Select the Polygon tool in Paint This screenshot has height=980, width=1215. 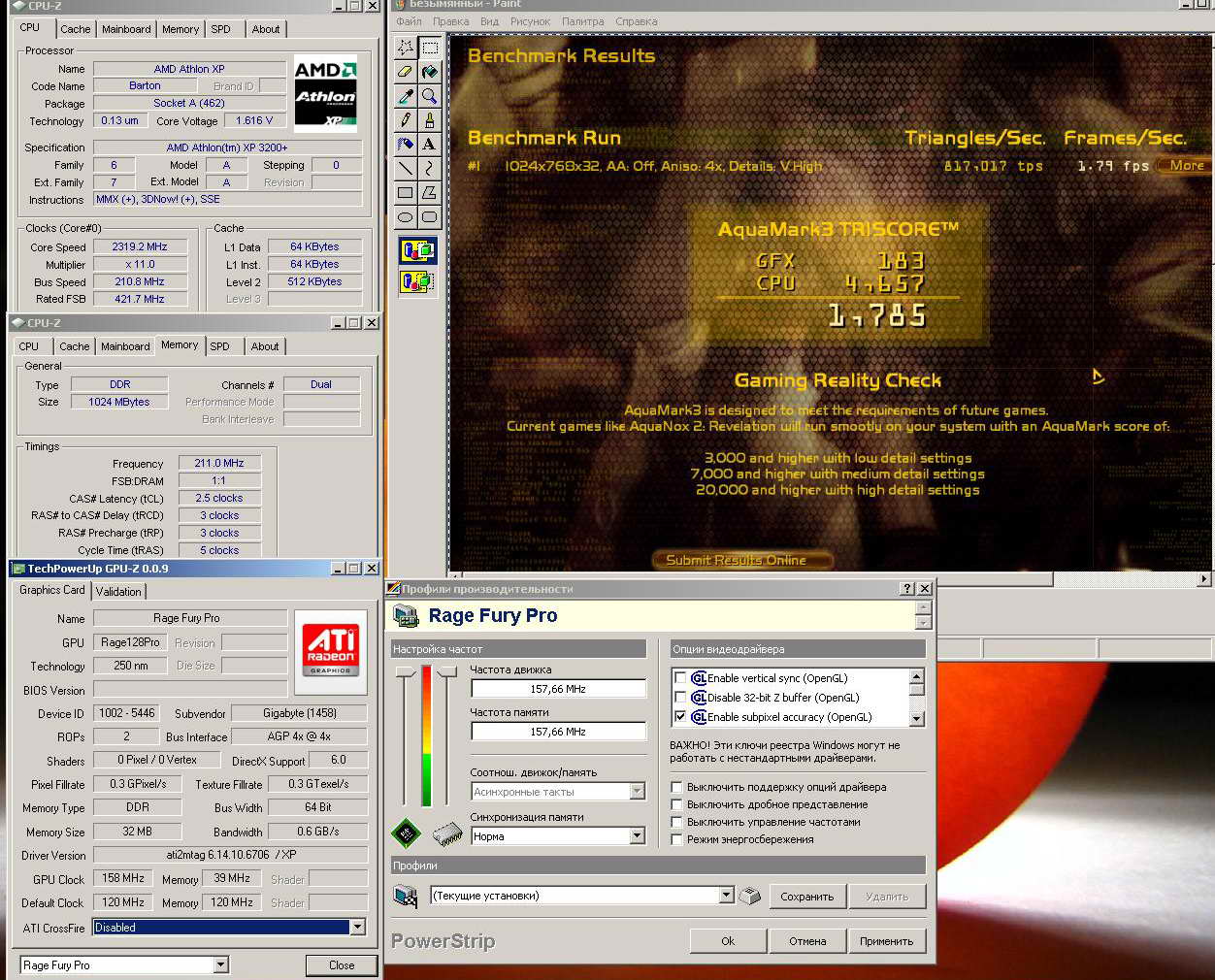pos(429,192)
